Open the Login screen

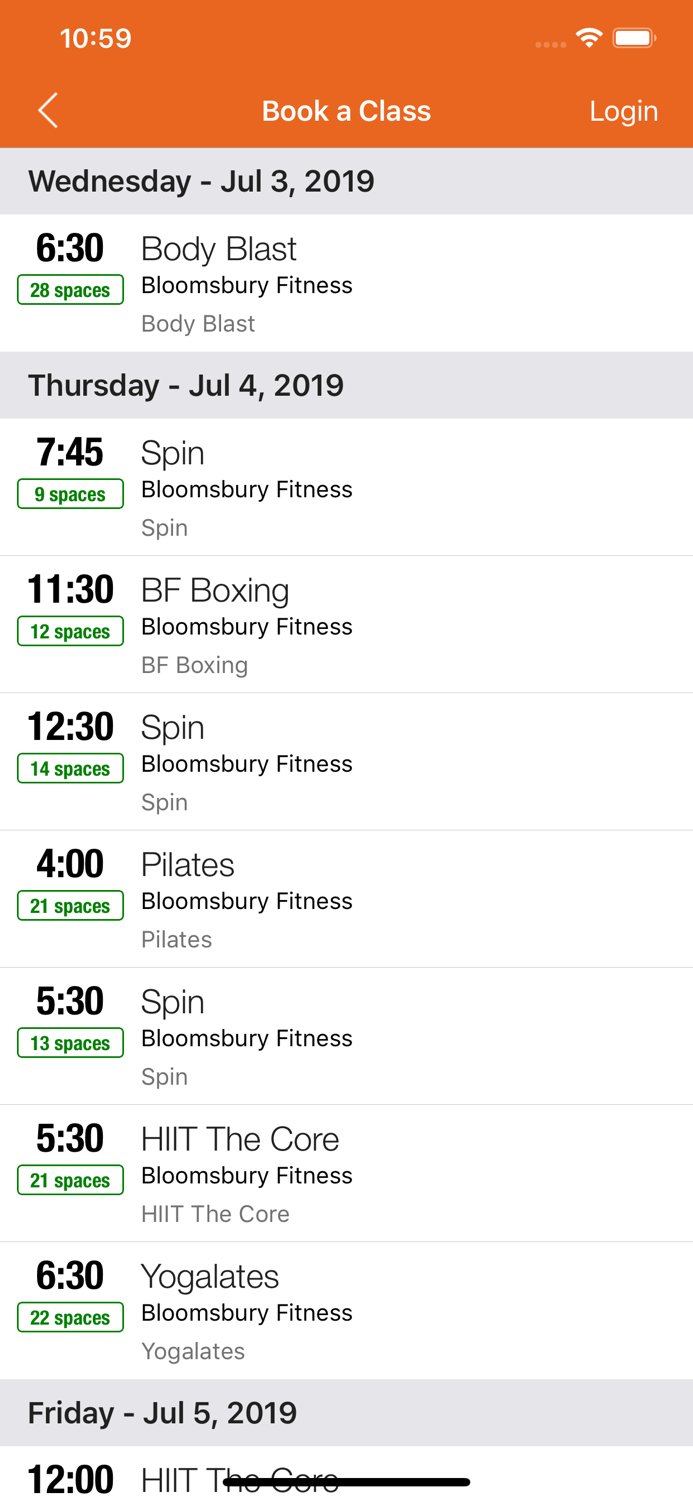[x=623, y=111]
